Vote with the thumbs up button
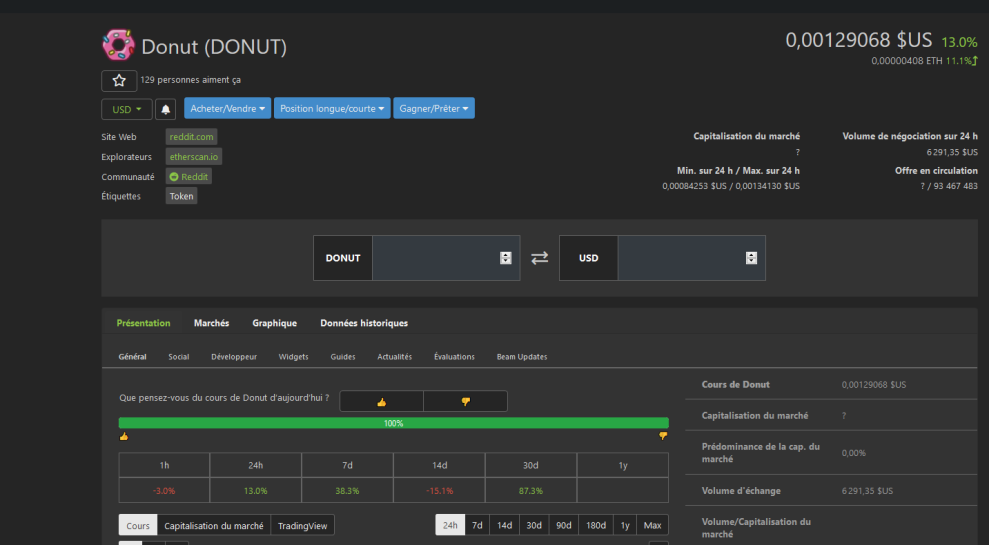The height and width of the screenshot is (545, 989). point(382,401)
